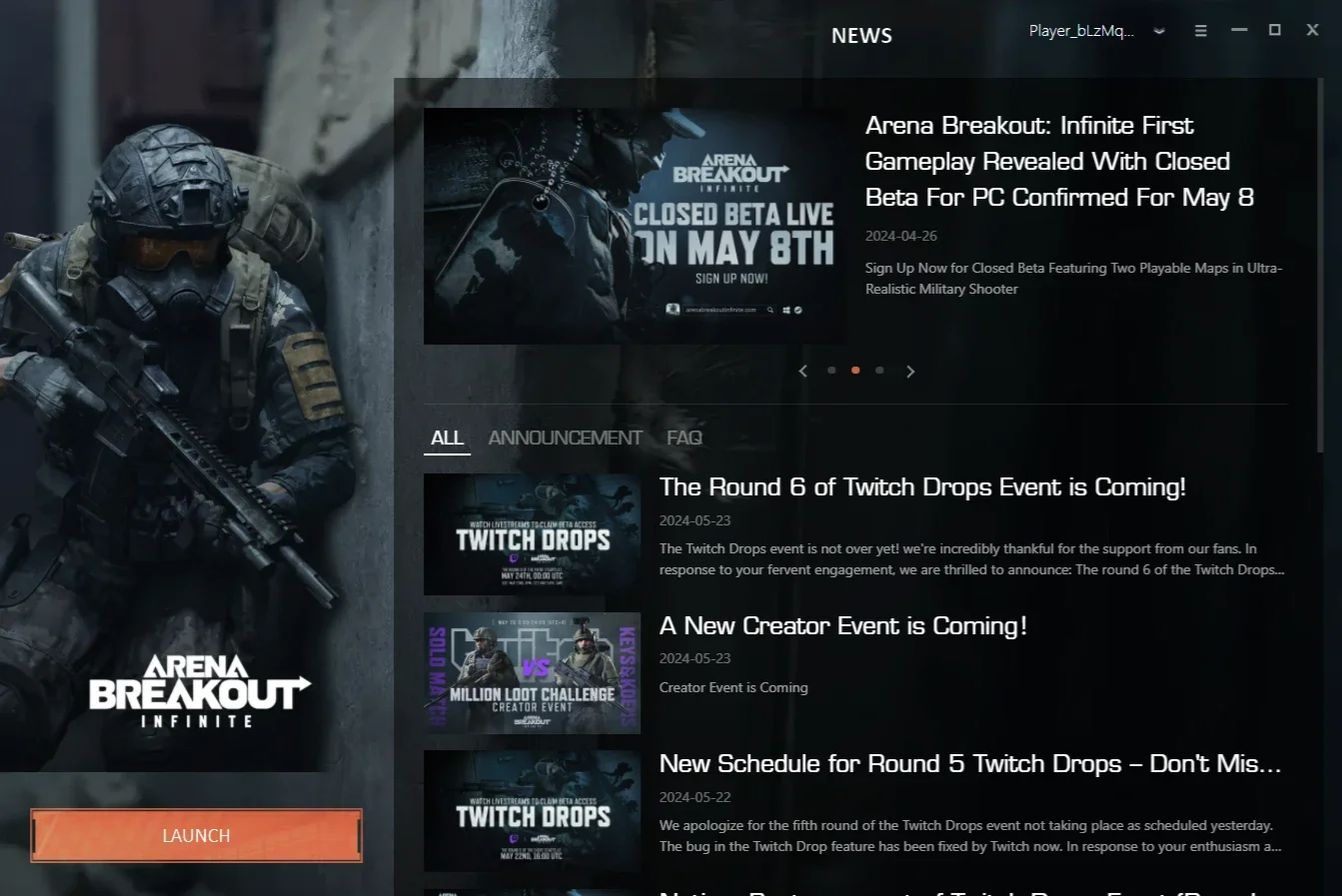The width and height of the screenshot is (1342, 896).
Task: Click the NEWS header title
Action: coord(861,36)
